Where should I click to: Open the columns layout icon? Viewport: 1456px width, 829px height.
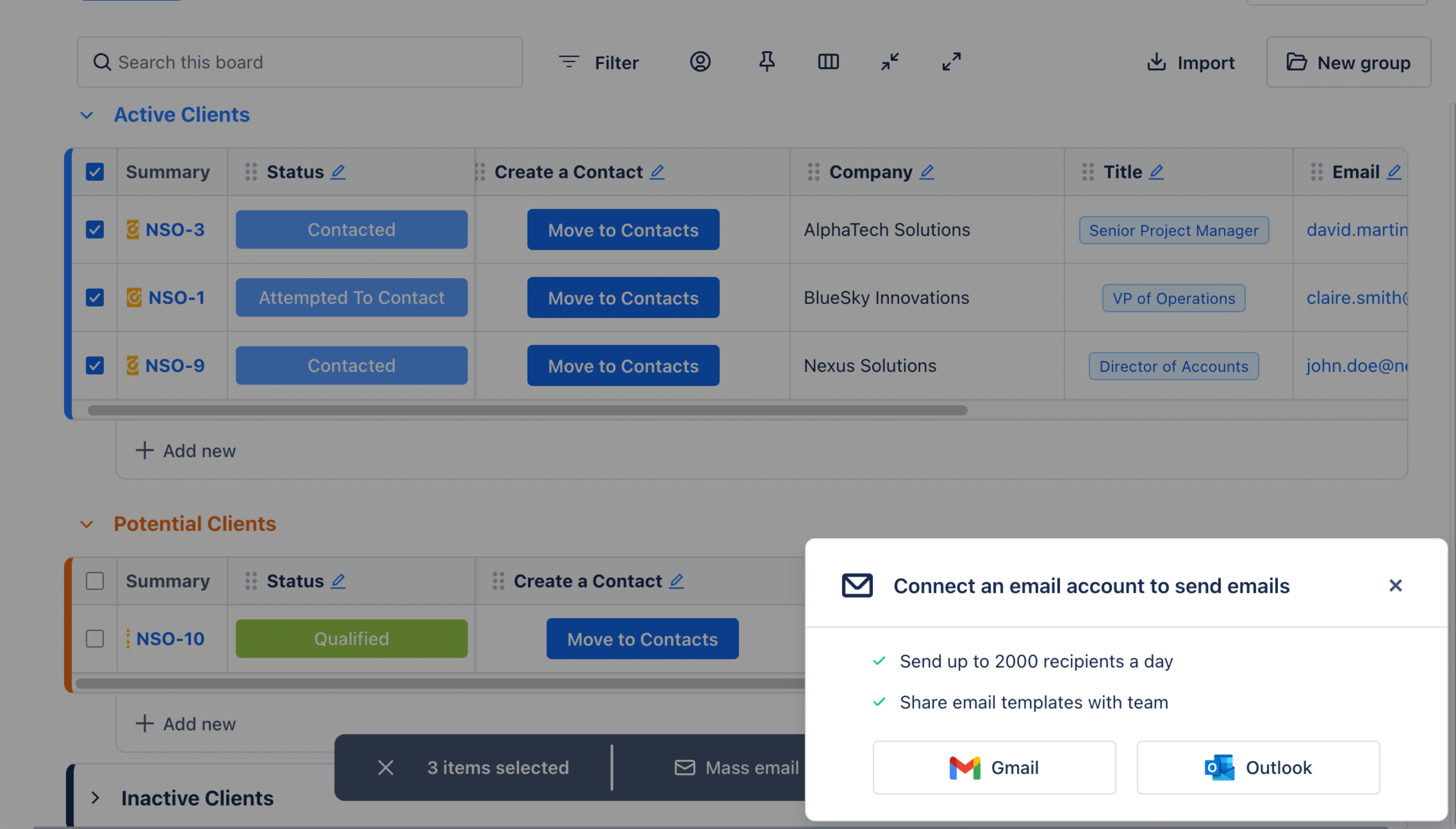828,61
